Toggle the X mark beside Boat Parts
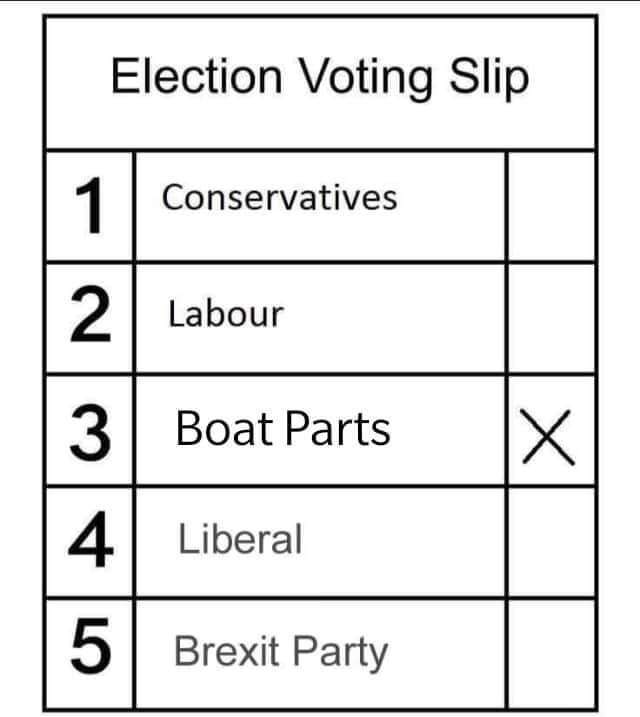Image resolution: width=640 pixels, height=717 pixels. (549, 438)
